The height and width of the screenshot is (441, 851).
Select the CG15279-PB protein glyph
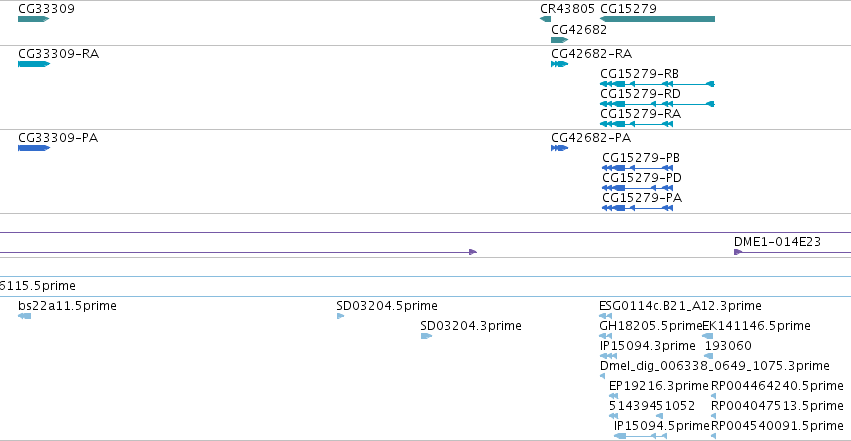638,168
